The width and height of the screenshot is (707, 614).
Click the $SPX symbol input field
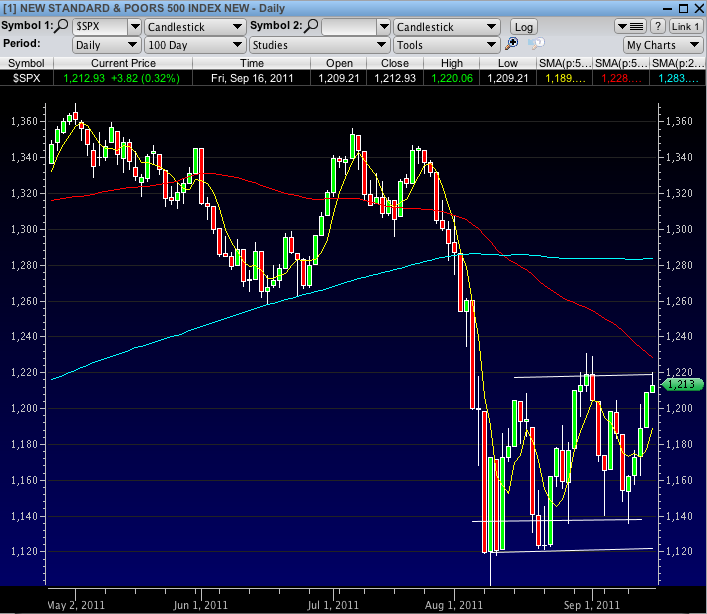click(99, 27)
